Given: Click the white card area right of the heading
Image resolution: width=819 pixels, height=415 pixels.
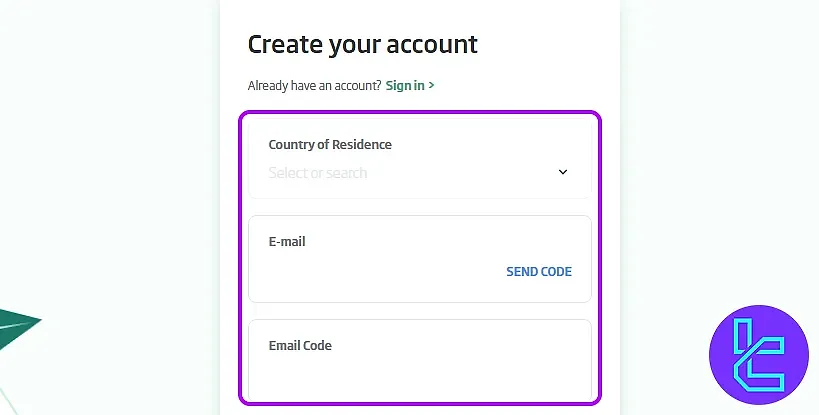Looking at the screenshot, I should pos(548,45).
